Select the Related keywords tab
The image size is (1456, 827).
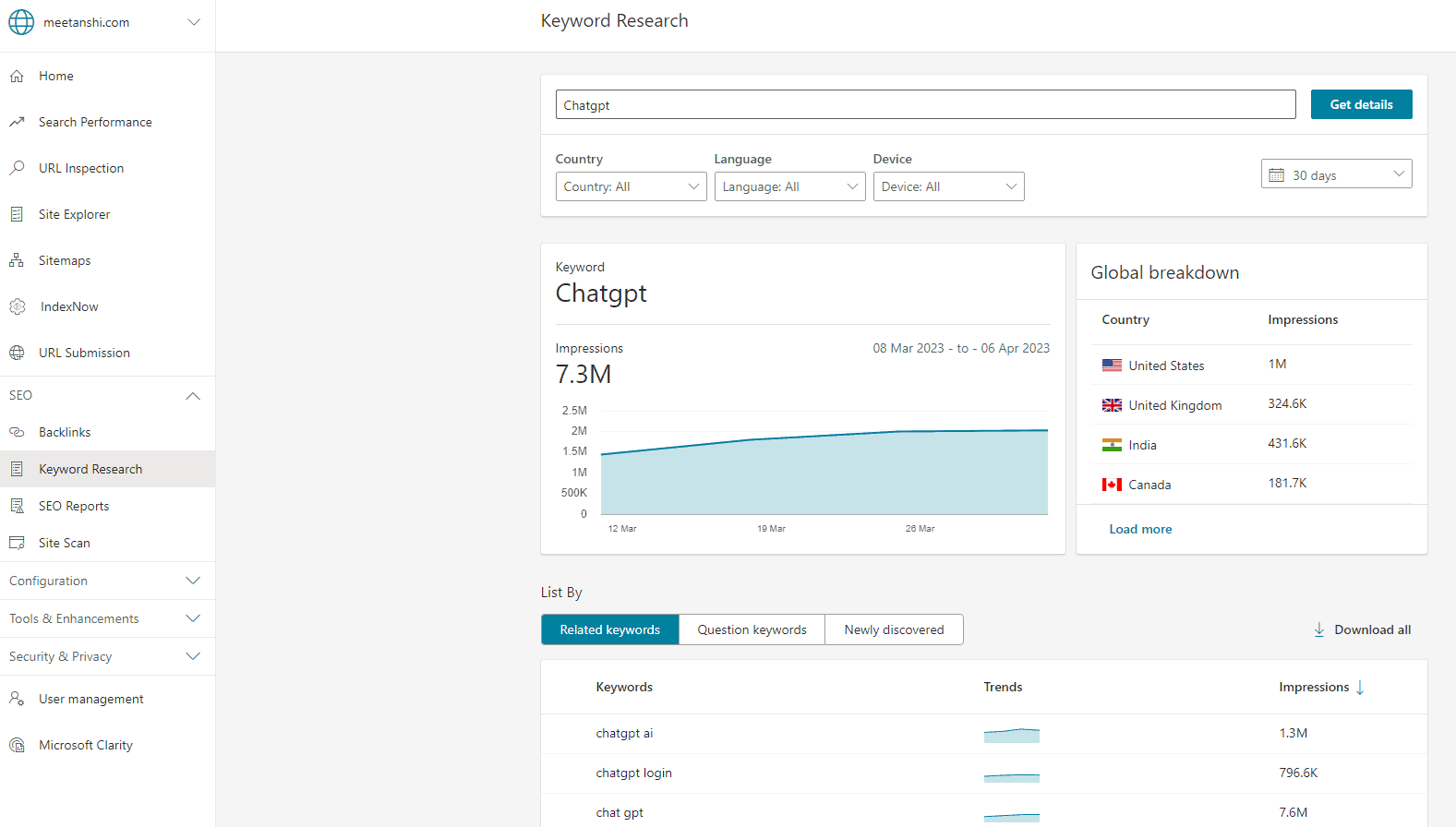609,629
